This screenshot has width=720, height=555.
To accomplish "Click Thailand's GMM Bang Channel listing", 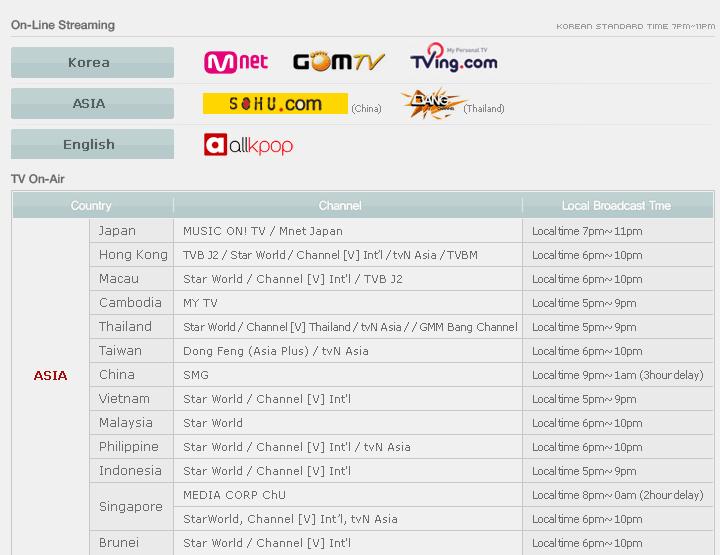I will tap(348, 326).
